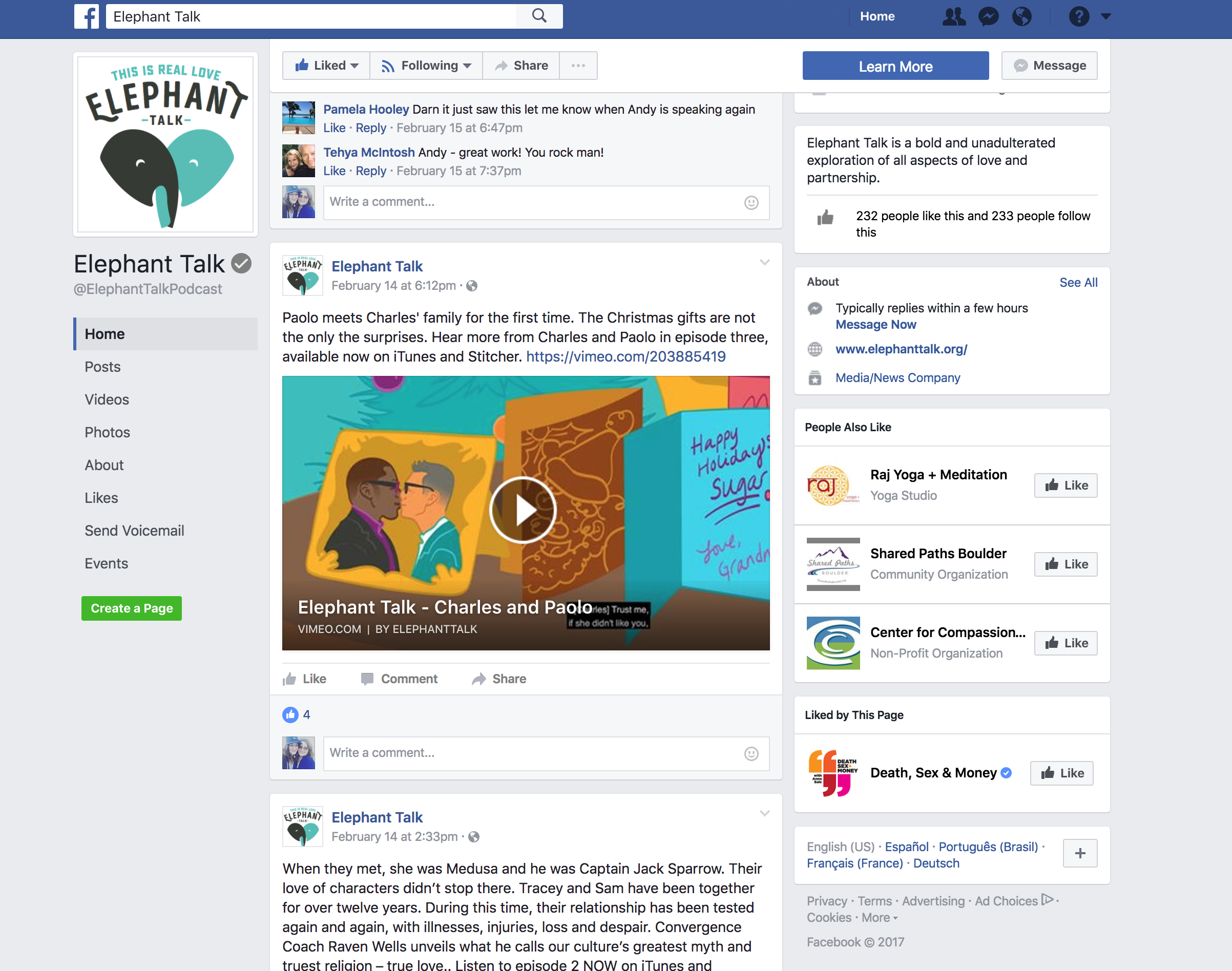Select Videos in the page sidebar
Screen dimensions: 1232x971
pos(107,399)
